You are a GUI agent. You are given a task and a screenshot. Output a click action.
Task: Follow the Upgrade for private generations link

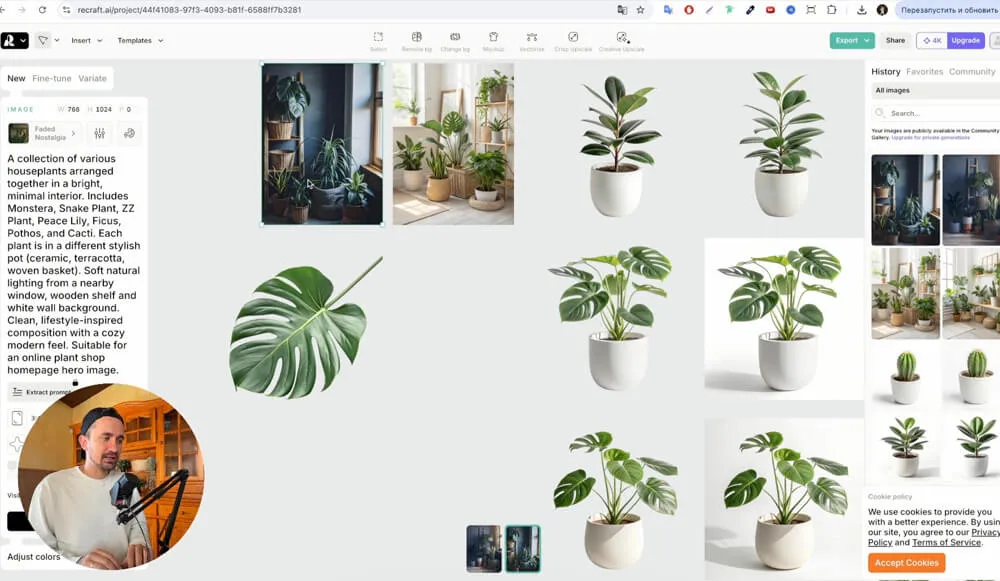point(930,138)
